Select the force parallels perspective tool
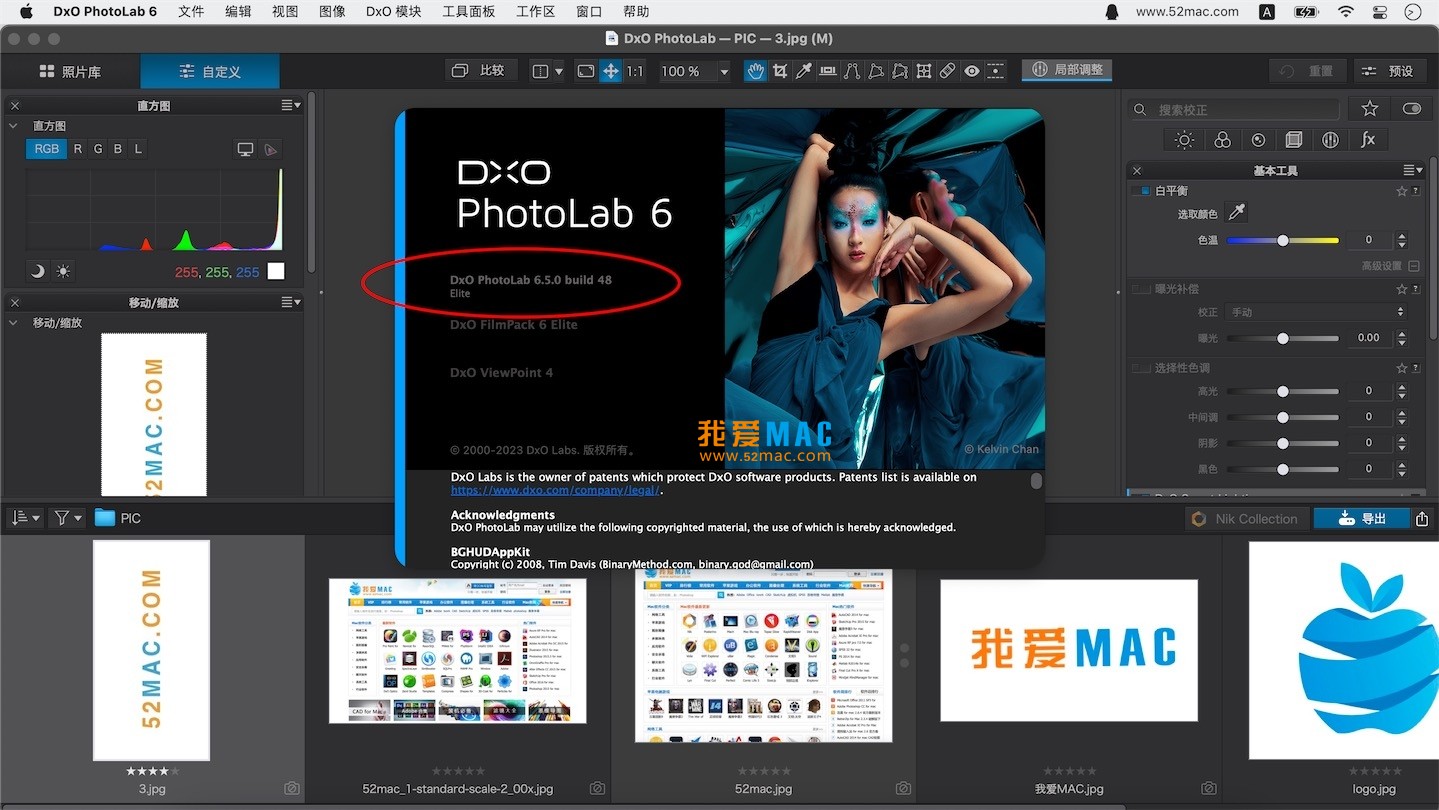 pyautogui.click(x=852, y=71)
